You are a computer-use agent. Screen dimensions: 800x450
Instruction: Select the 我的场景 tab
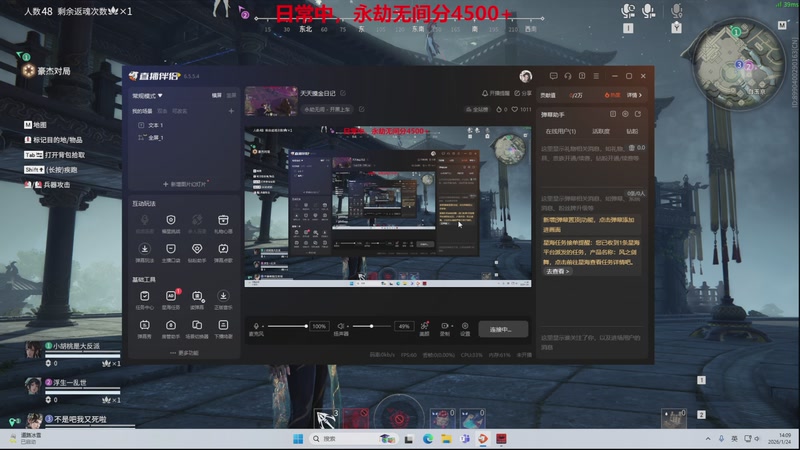pyautogui.click(x=142, y=111)
